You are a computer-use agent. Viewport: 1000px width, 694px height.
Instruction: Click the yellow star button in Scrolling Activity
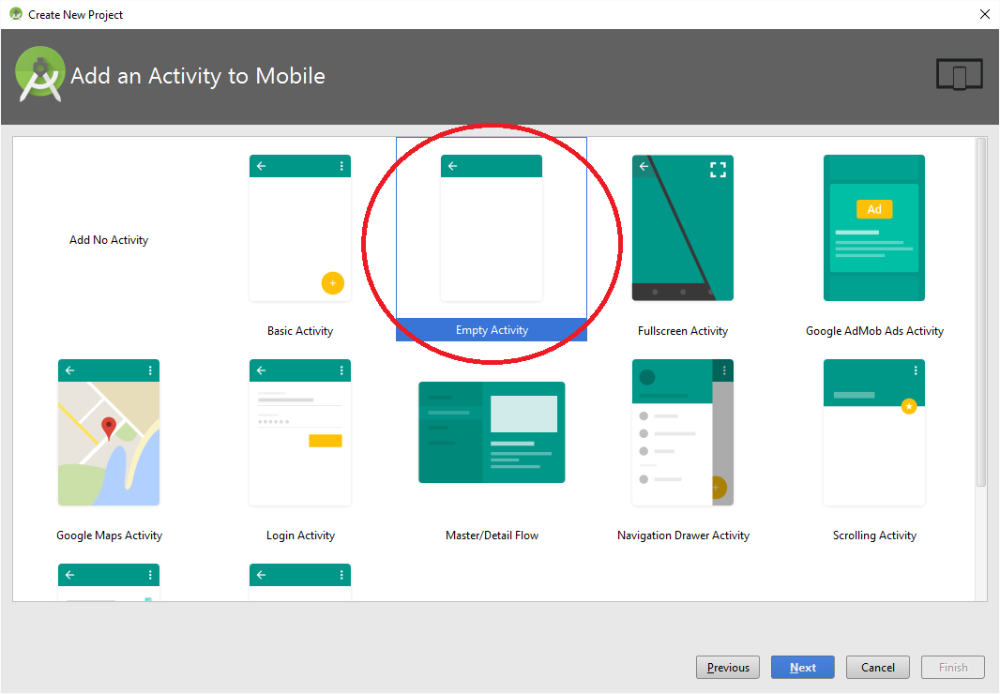click(909, 406)
